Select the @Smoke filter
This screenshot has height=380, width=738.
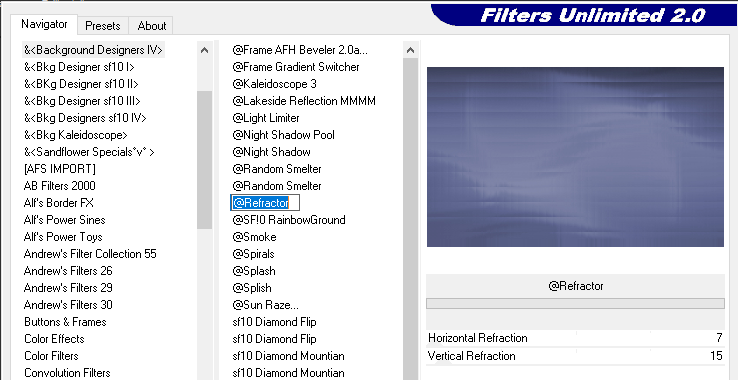254,237
